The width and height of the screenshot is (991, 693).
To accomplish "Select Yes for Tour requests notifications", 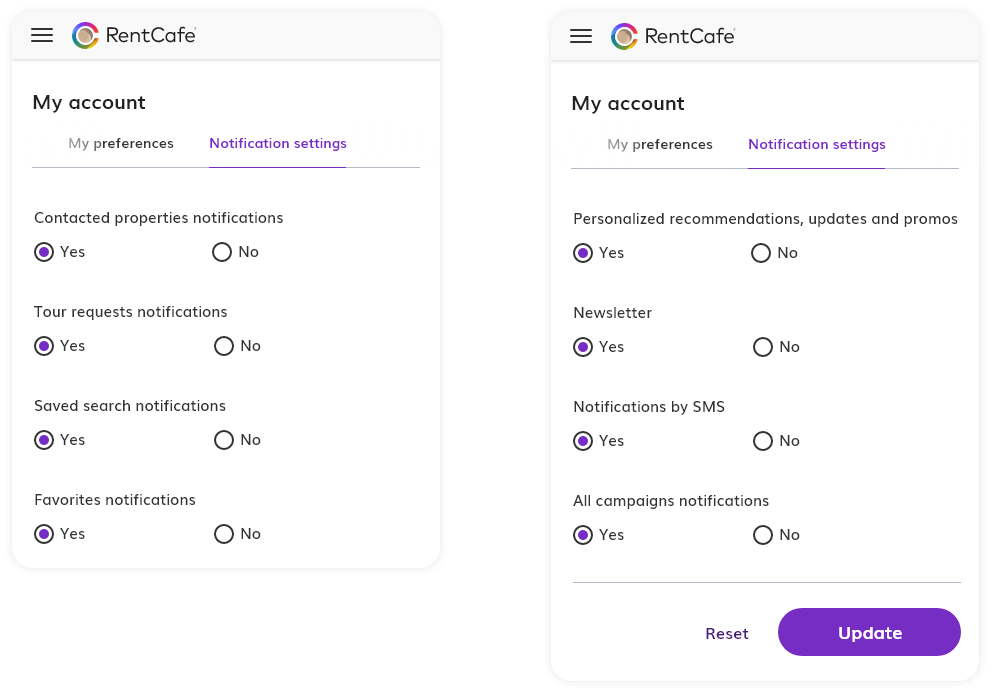I will (44, 346).
